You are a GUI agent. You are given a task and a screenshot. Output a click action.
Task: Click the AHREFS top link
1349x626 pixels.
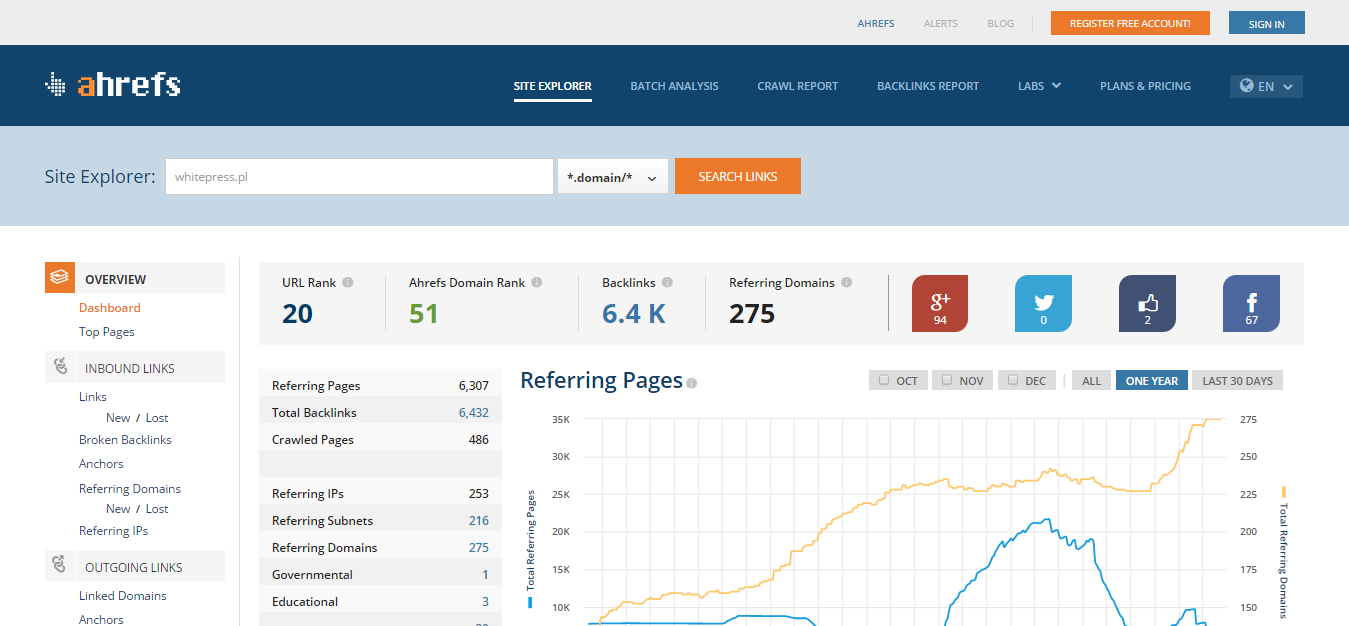[x=876, y=23]
